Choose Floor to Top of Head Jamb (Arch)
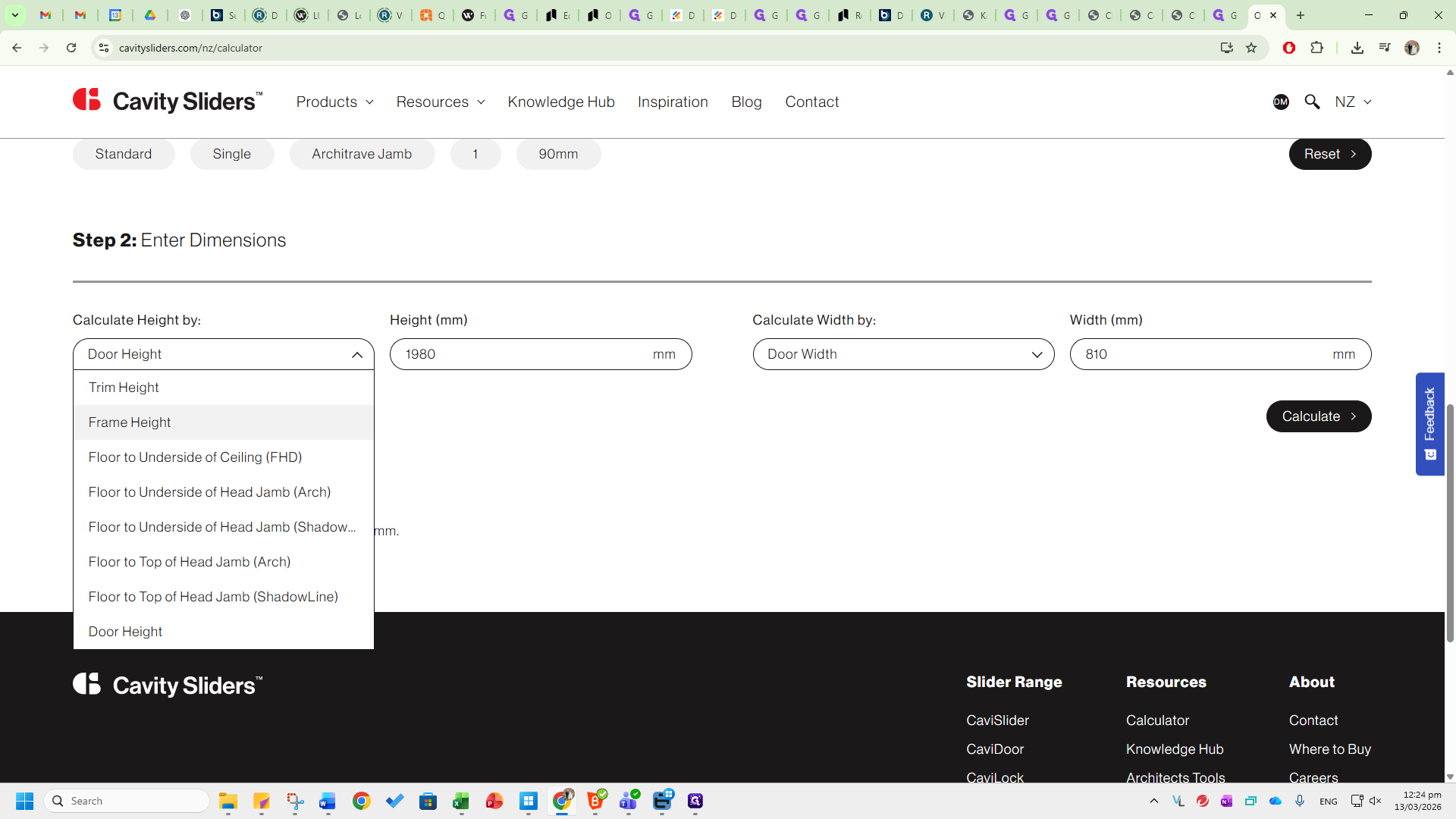1456x819 pixels. coord(190,562)
